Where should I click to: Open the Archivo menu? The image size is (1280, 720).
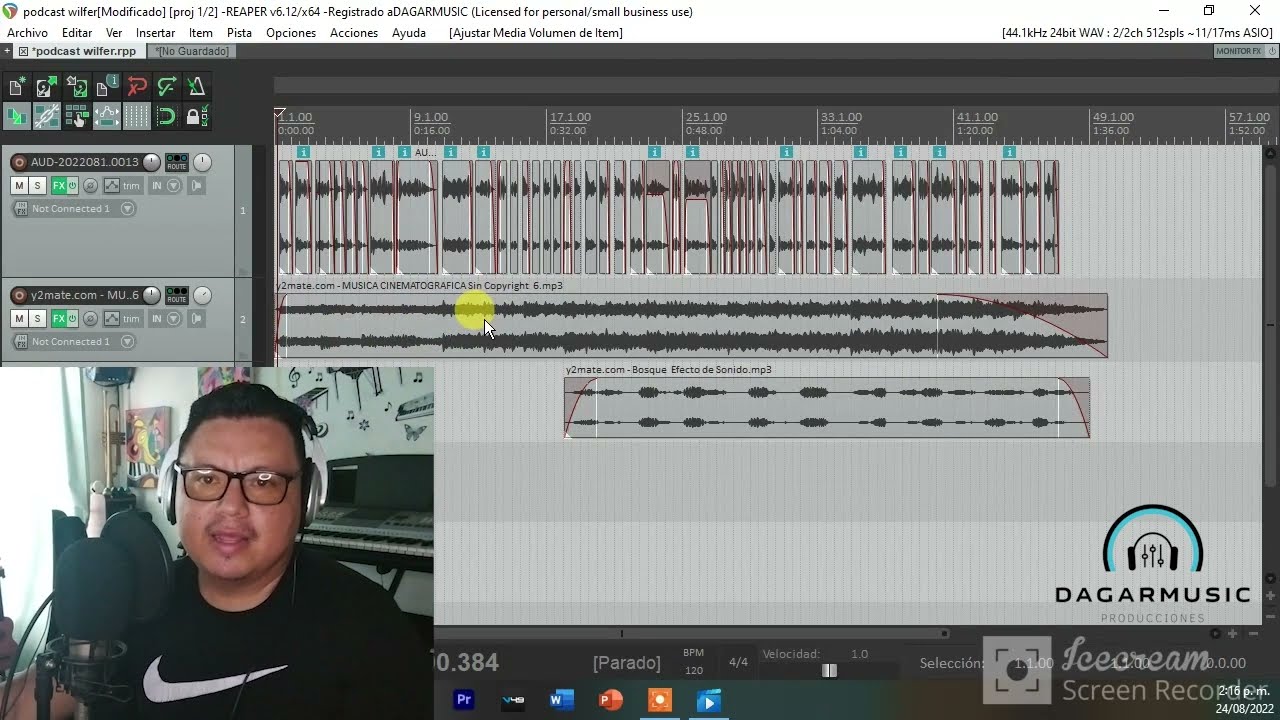[x=27, y=33]
